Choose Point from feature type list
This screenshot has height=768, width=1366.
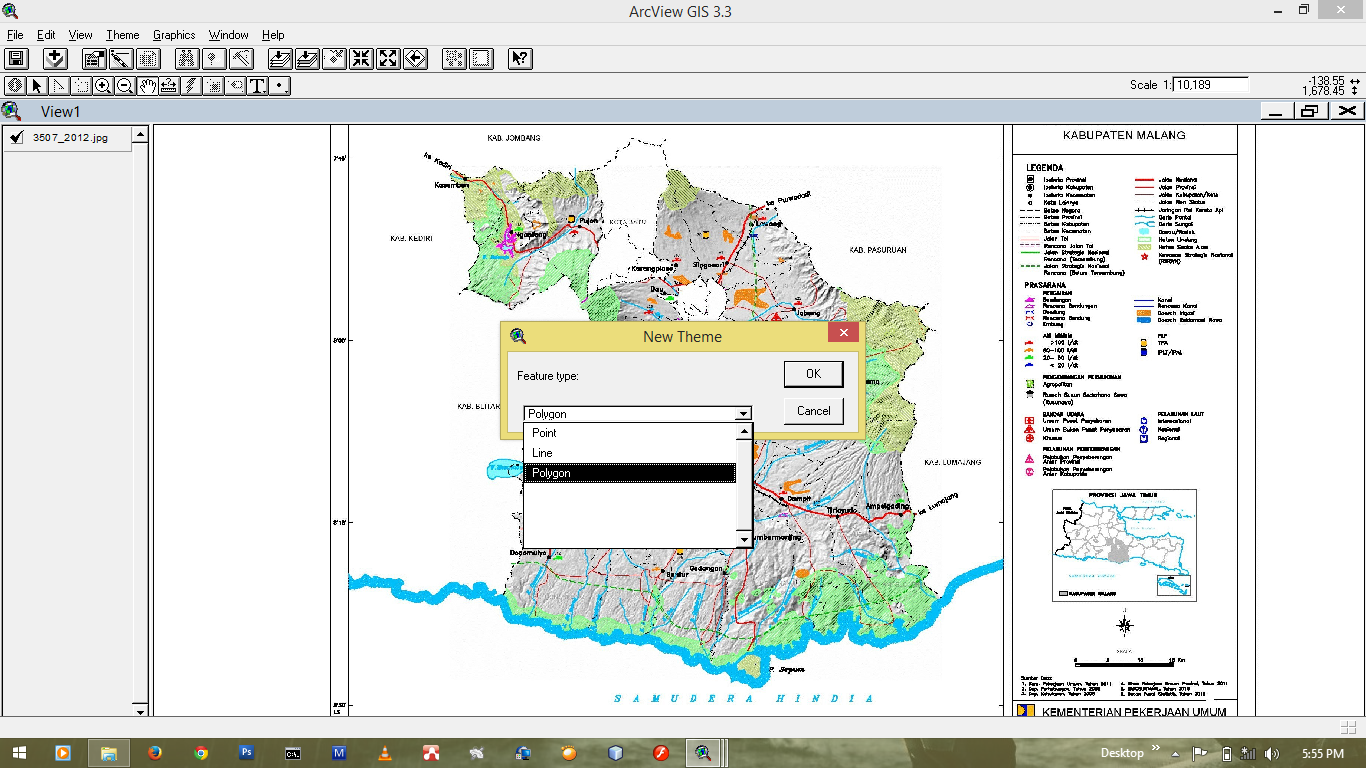[545, 433]
